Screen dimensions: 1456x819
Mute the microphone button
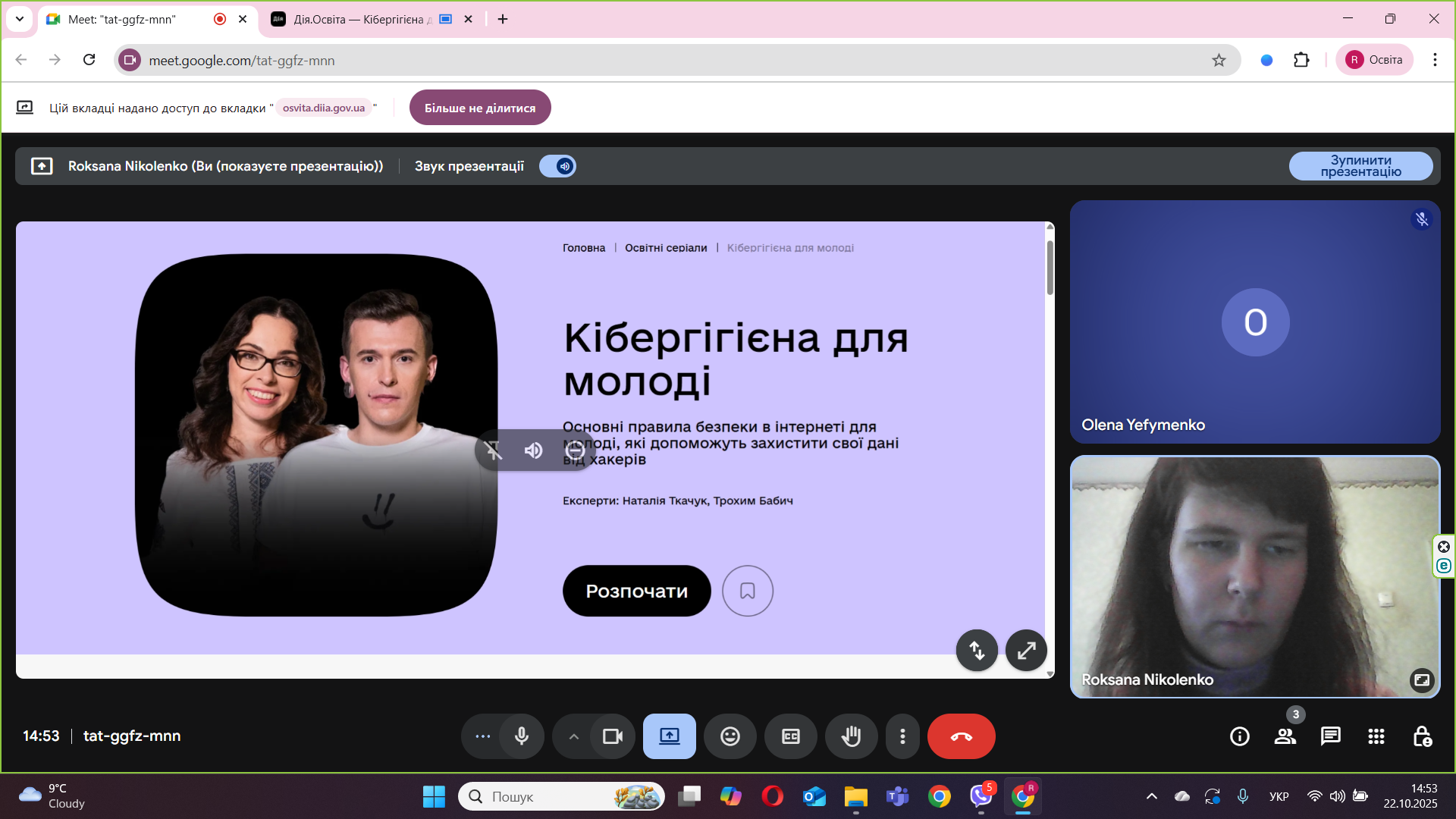[x=521, y=736]
